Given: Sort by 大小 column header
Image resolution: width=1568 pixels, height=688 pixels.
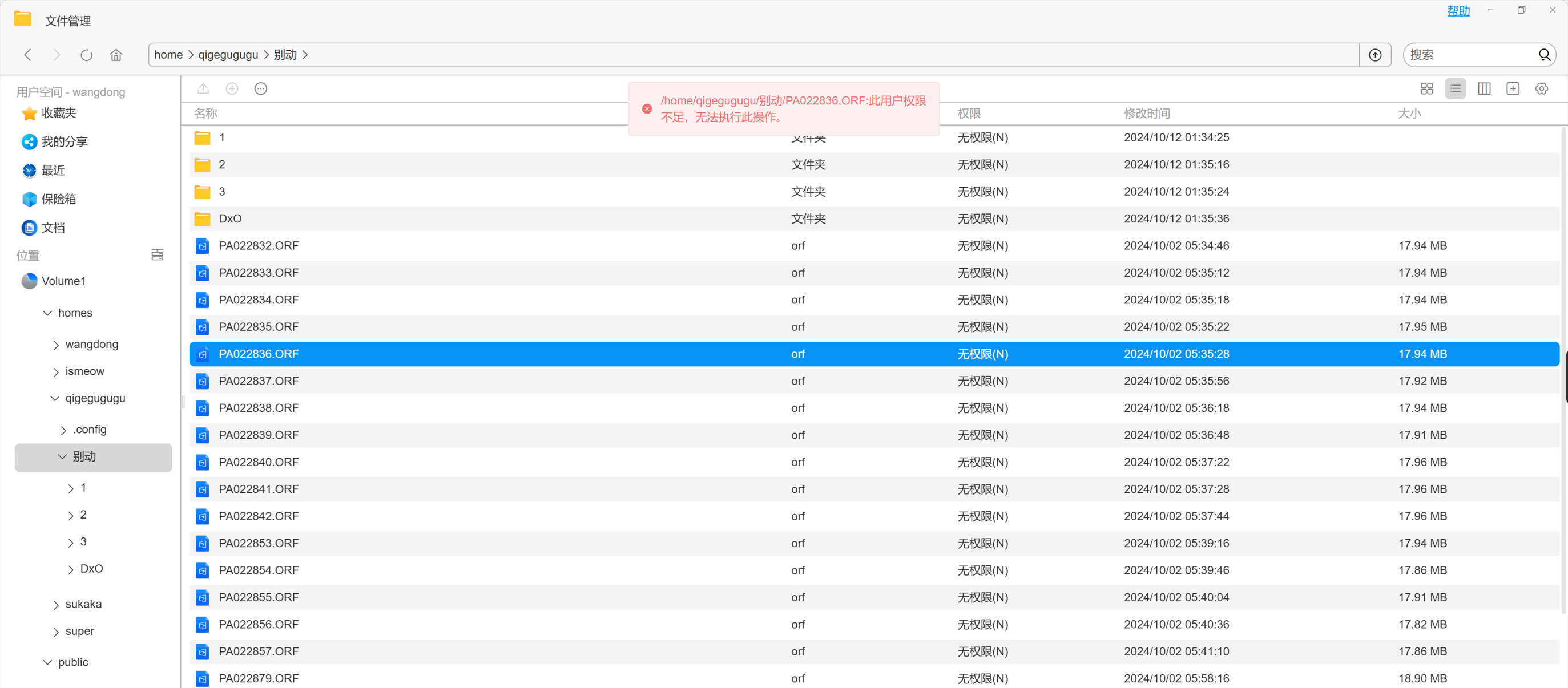Looking at the screenshot, I should 1410,113.
